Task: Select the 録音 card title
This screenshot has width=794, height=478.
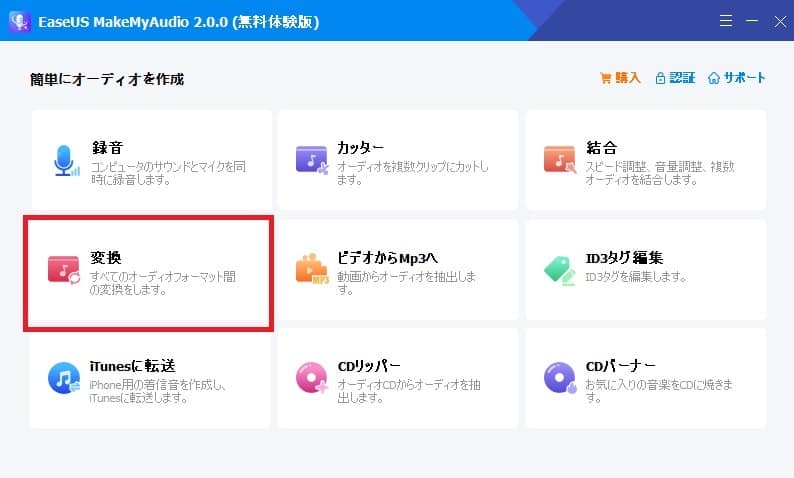Action: (x=107, y=147)
